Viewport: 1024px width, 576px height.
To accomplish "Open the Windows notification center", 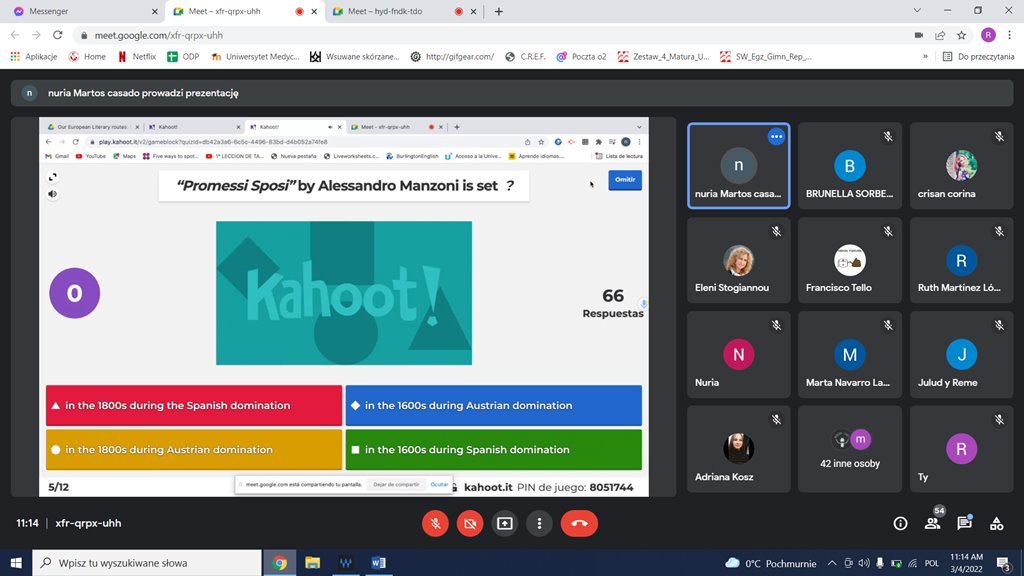I will (x=1003, y=563).
